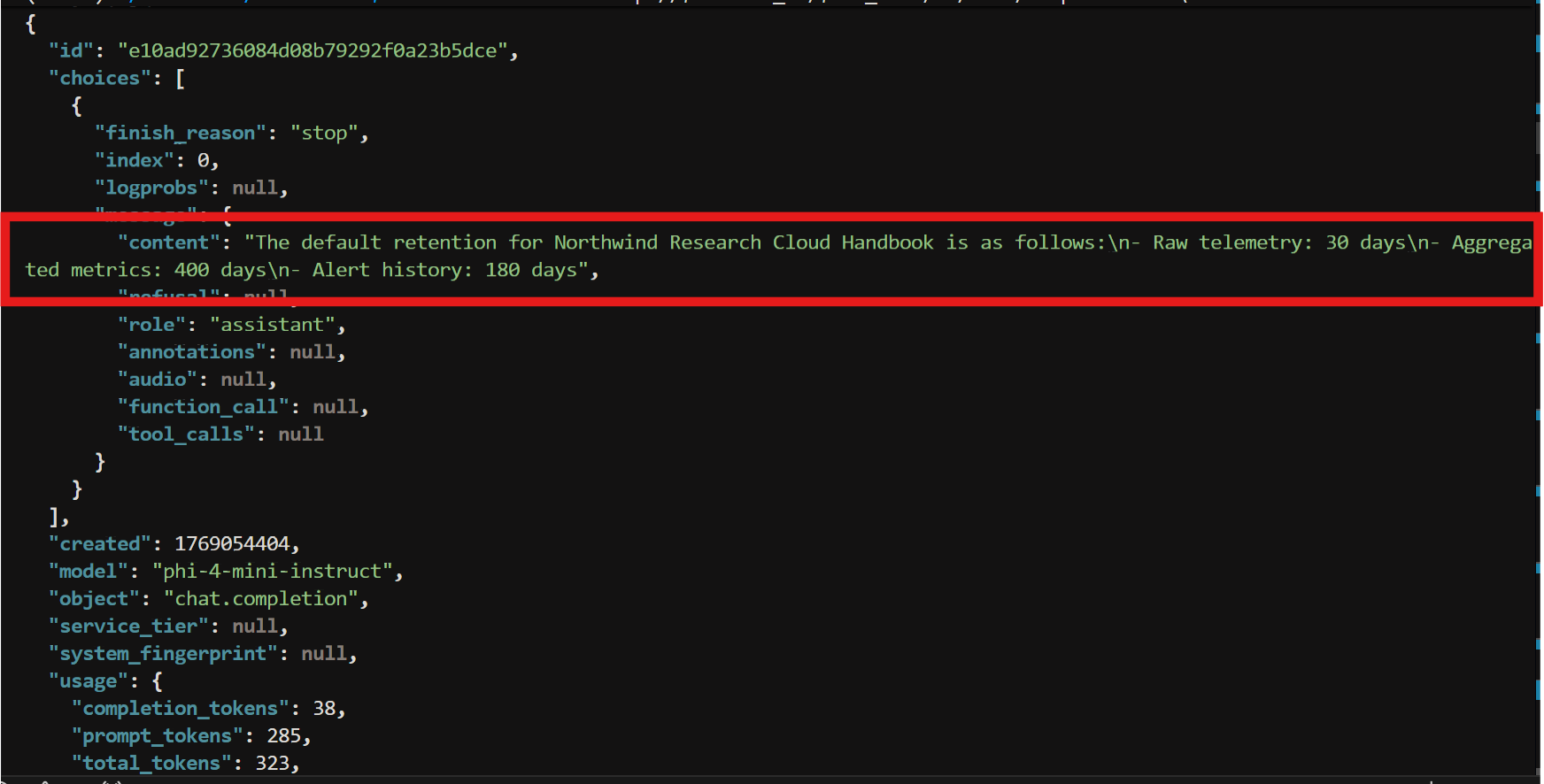Click the "chat.completion" object value
The image size is (1544, 784).
click(261, 599)
